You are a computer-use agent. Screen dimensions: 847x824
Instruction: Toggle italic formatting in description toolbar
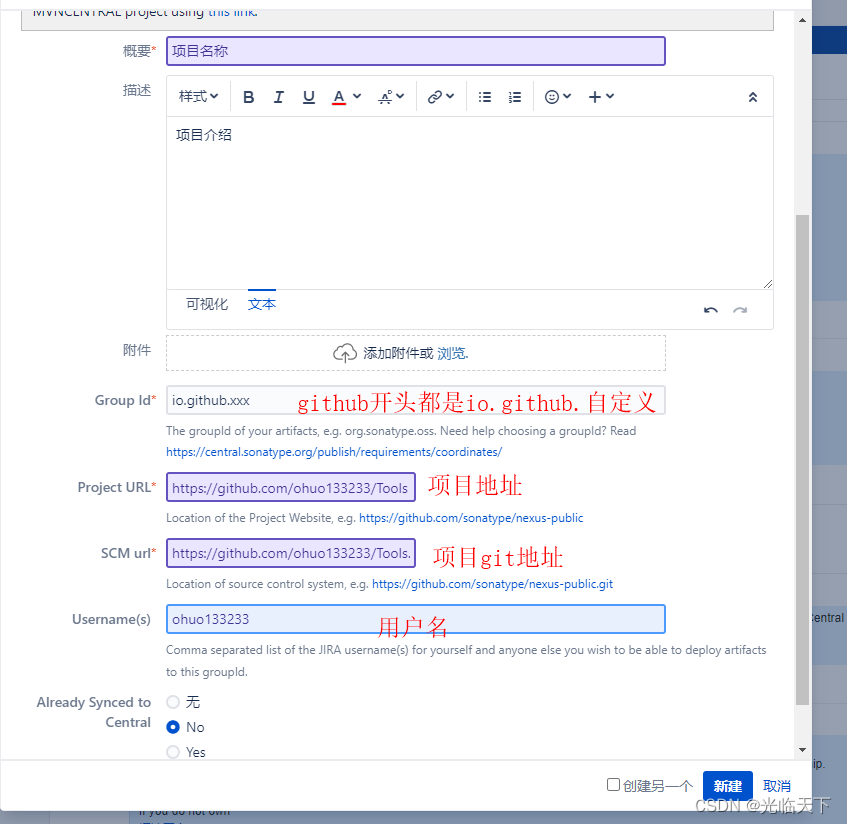pos(278,97)
